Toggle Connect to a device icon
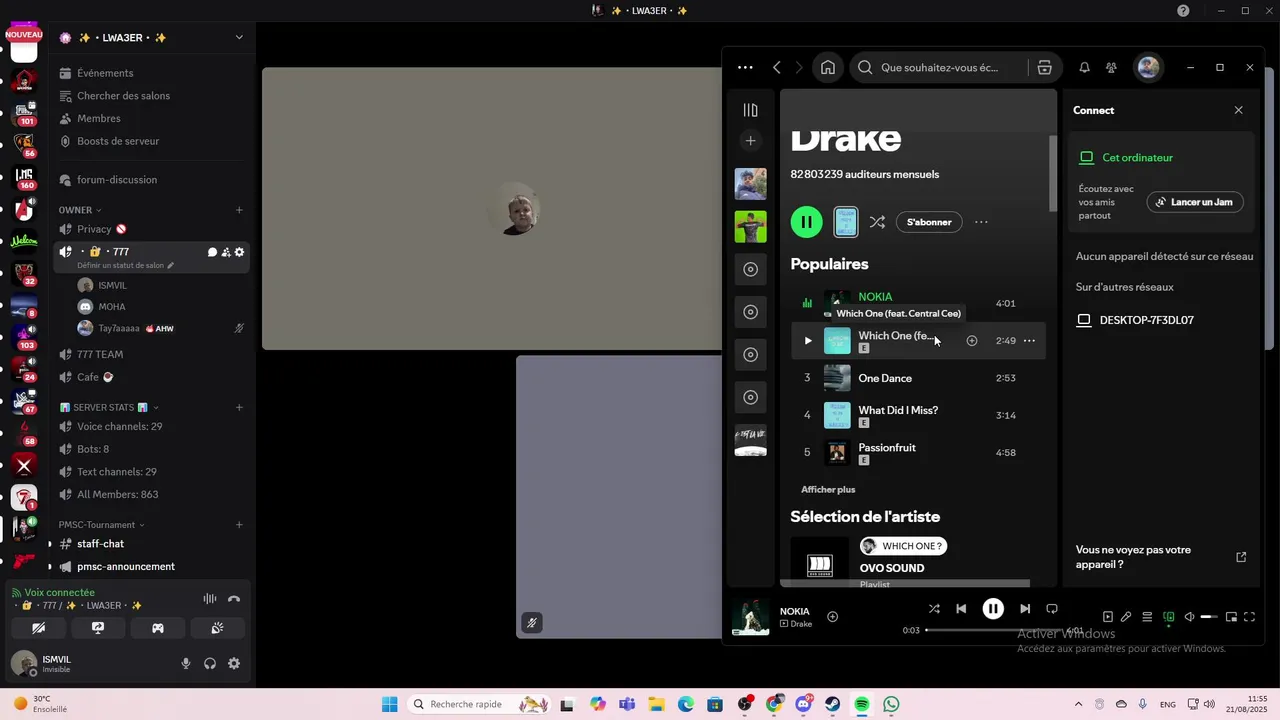 (x=1168, y=617)
